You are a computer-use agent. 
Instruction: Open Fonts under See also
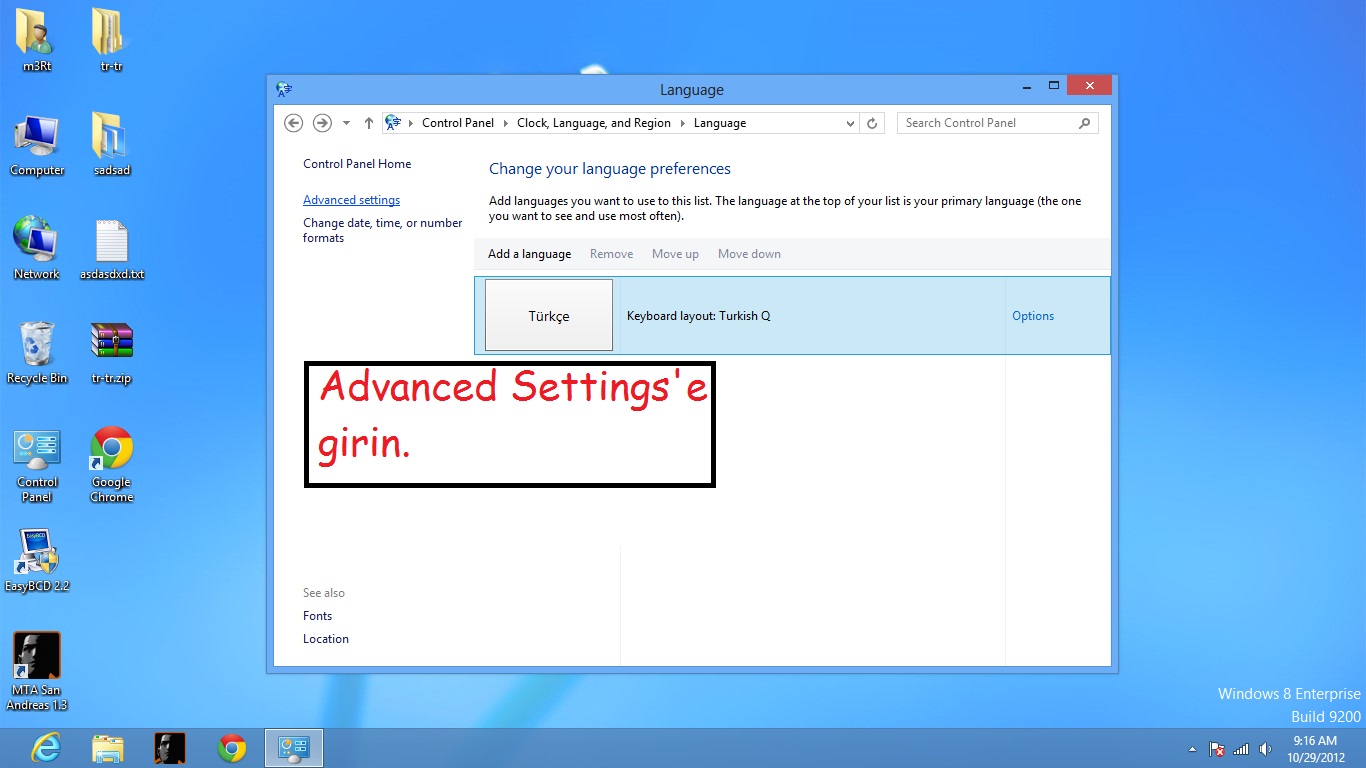(x=318, y=616)
